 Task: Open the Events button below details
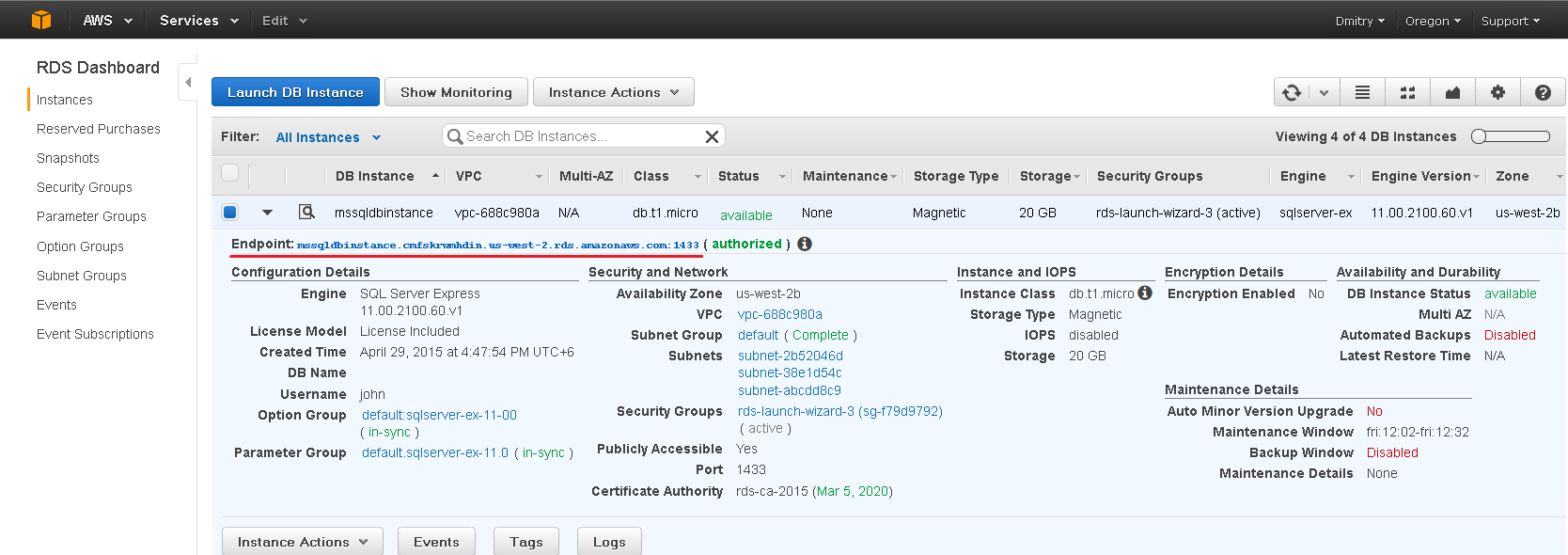click(436, 542)
